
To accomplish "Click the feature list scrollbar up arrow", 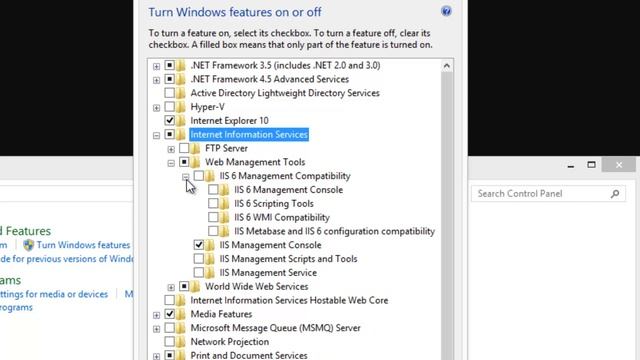I will (x=447, y=66).
